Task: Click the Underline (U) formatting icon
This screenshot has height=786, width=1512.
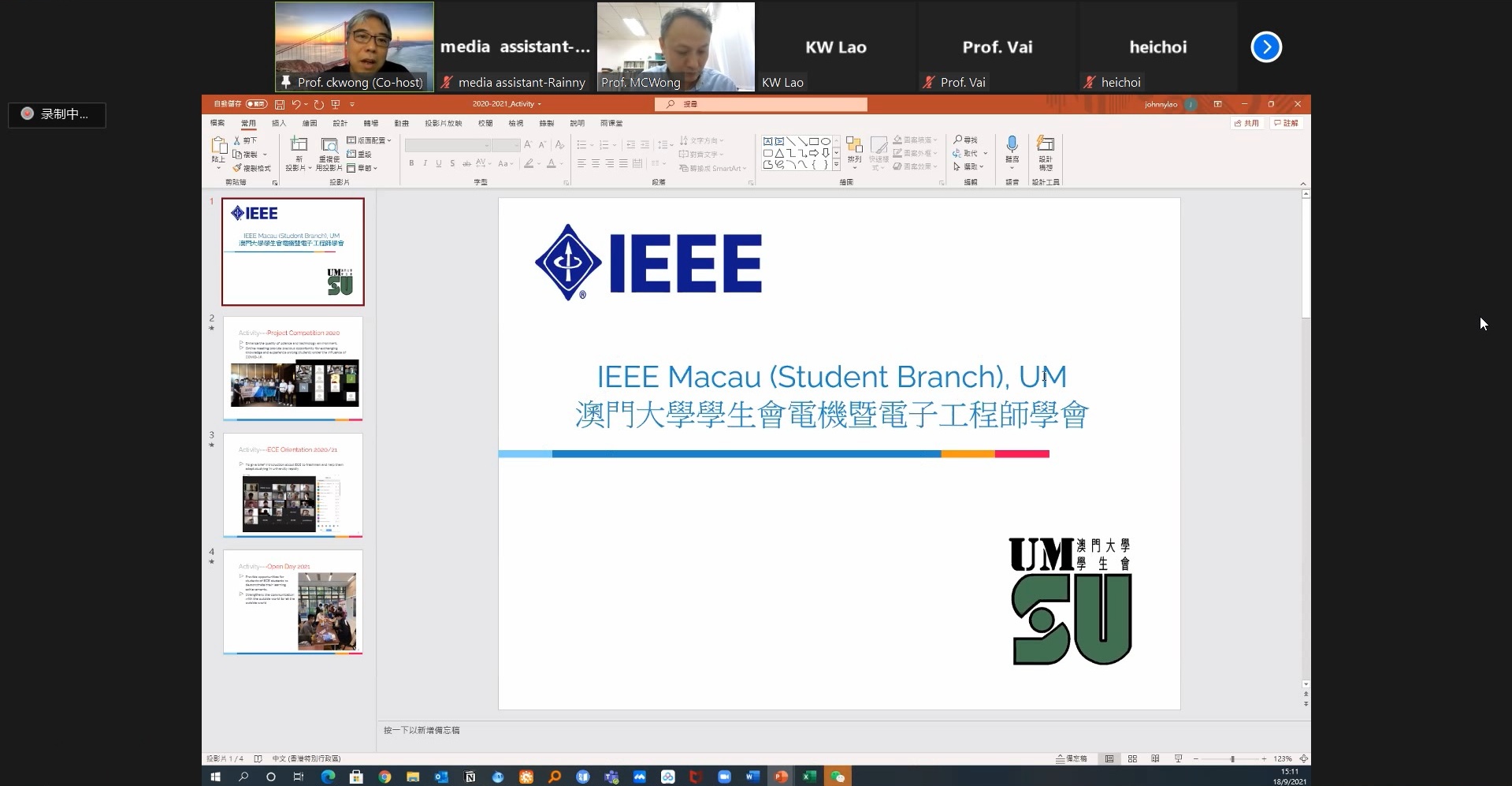Action: (439, 163)
